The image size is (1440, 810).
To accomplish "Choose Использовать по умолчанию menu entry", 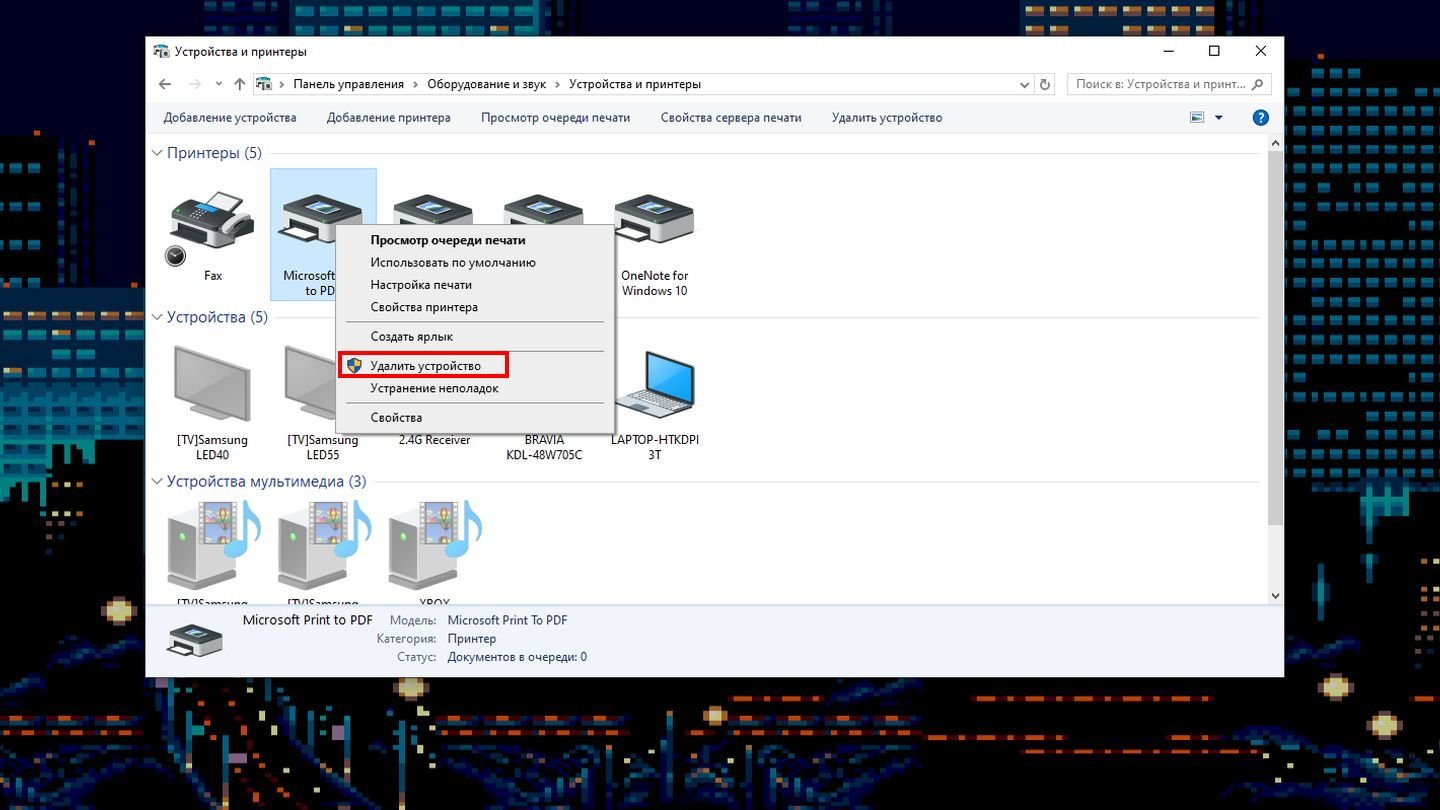I will [x=475, y=262].
